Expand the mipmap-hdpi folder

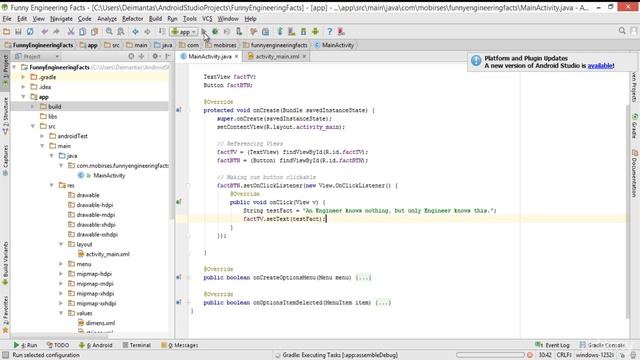[x=61, y=274]
